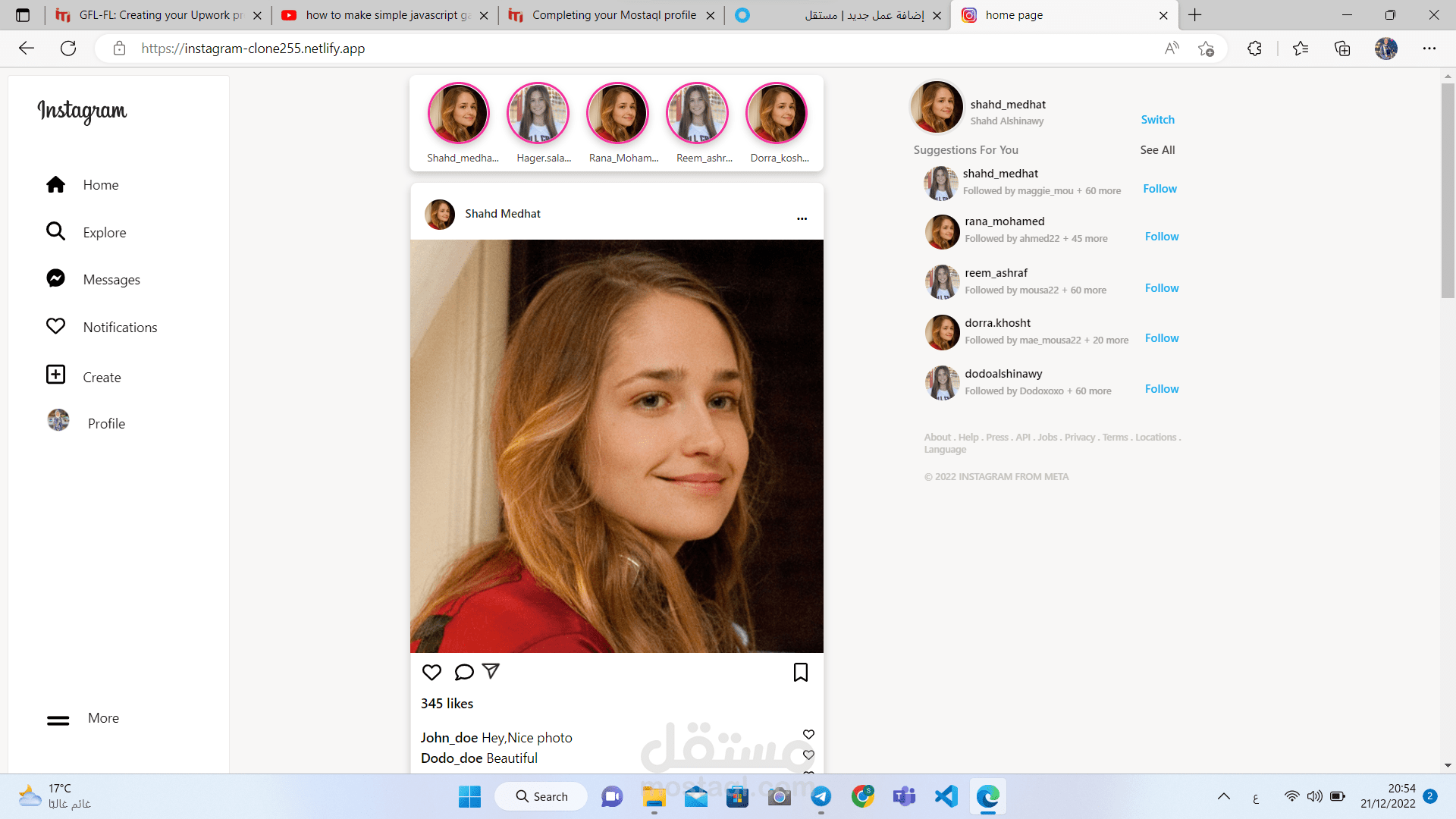
Task: Open File Explorer from the taskbar
Action: [x=654, y=796]
